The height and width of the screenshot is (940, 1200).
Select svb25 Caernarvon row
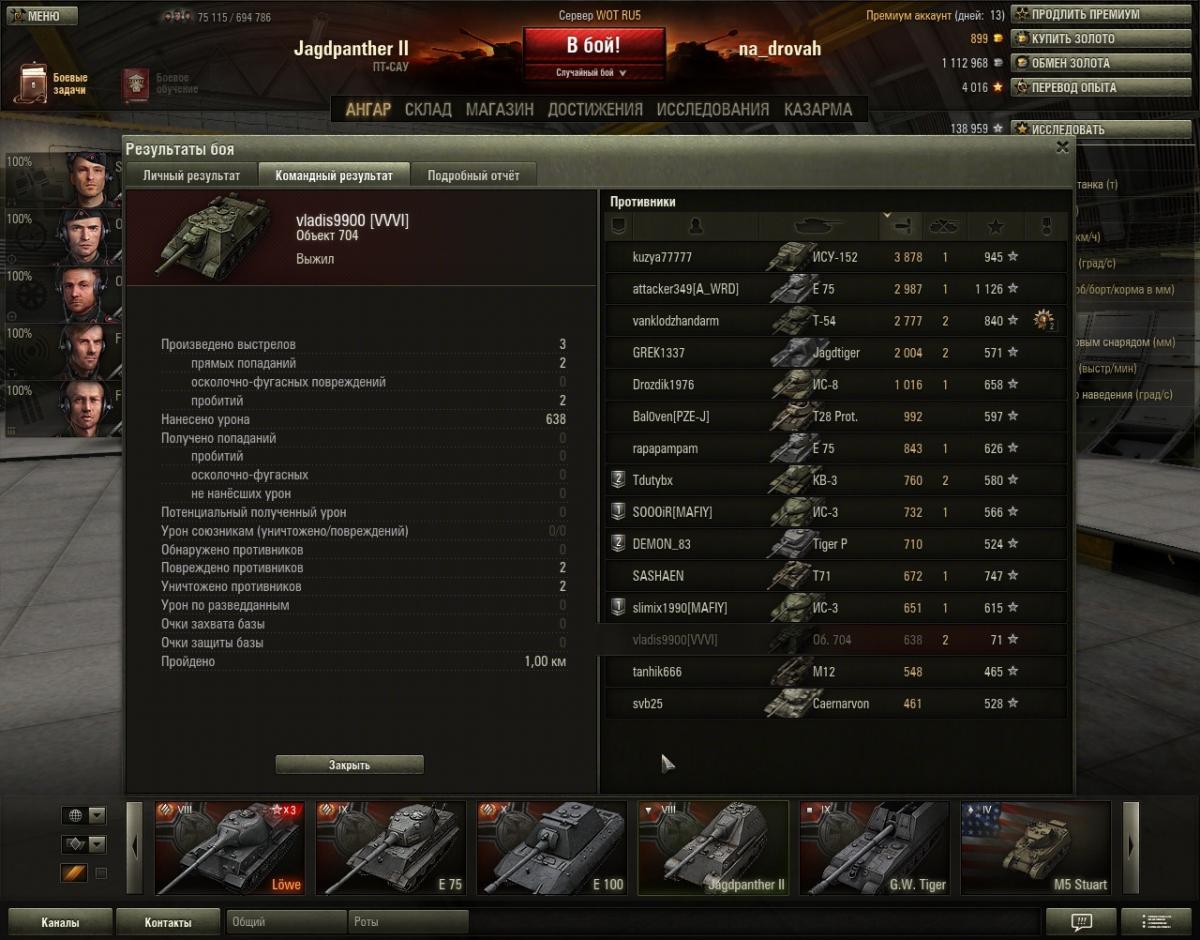coord(836,704)
